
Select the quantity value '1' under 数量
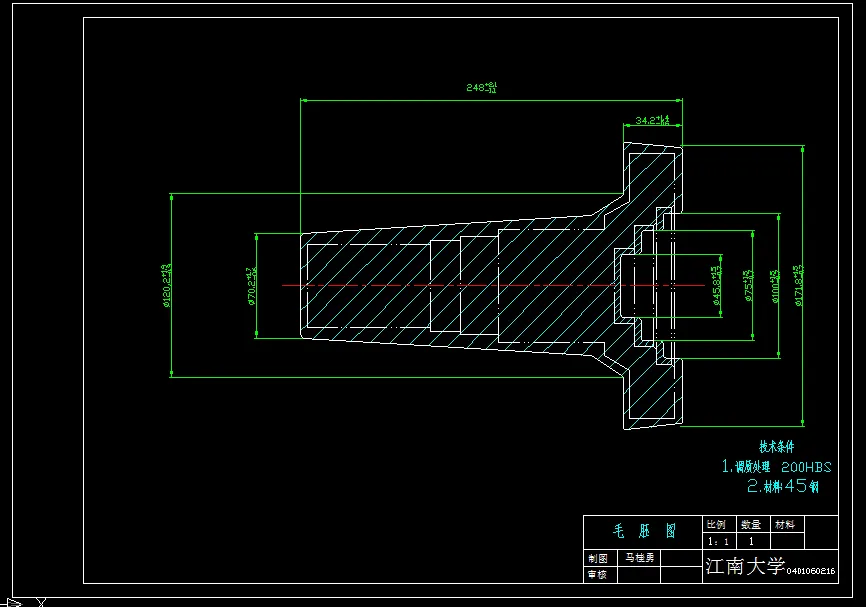pos(751,541)
